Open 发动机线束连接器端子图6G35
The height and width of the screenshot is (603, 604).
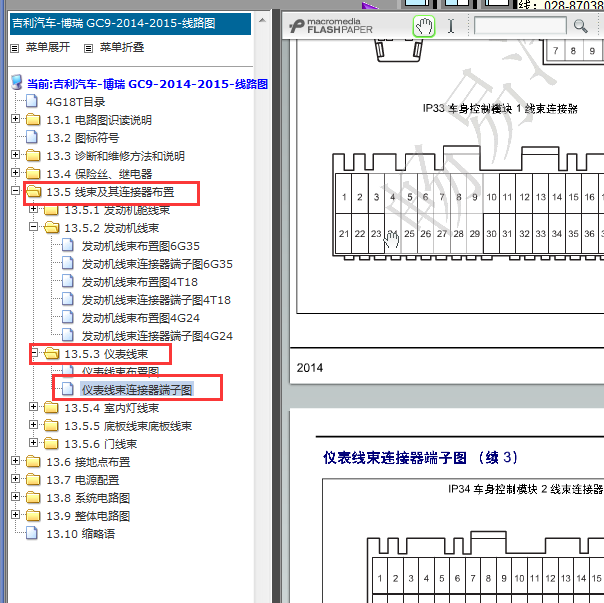(x=157, y=264)
